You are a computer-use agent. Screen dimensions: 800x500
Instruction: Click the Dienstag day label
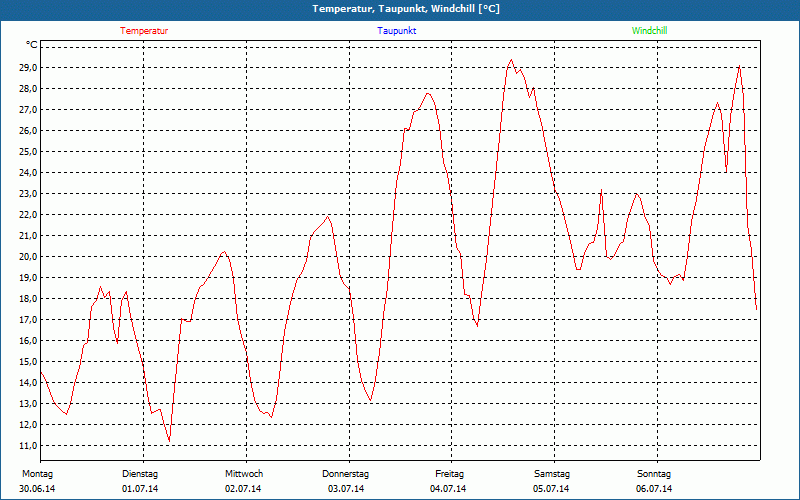[140, 474]
